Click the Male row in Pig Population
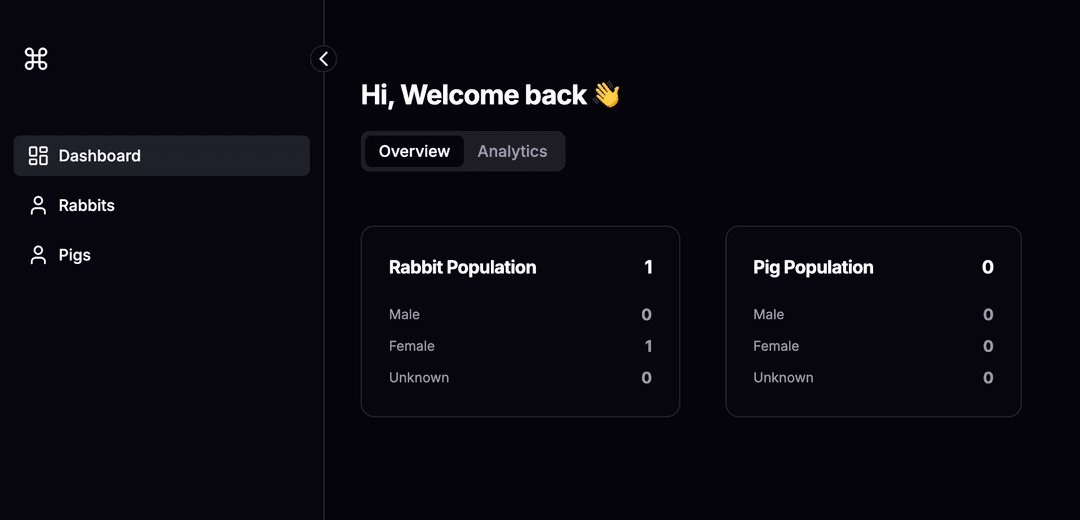The width and height of the screenshot is (1080, 520). click(x=873, y=315)
